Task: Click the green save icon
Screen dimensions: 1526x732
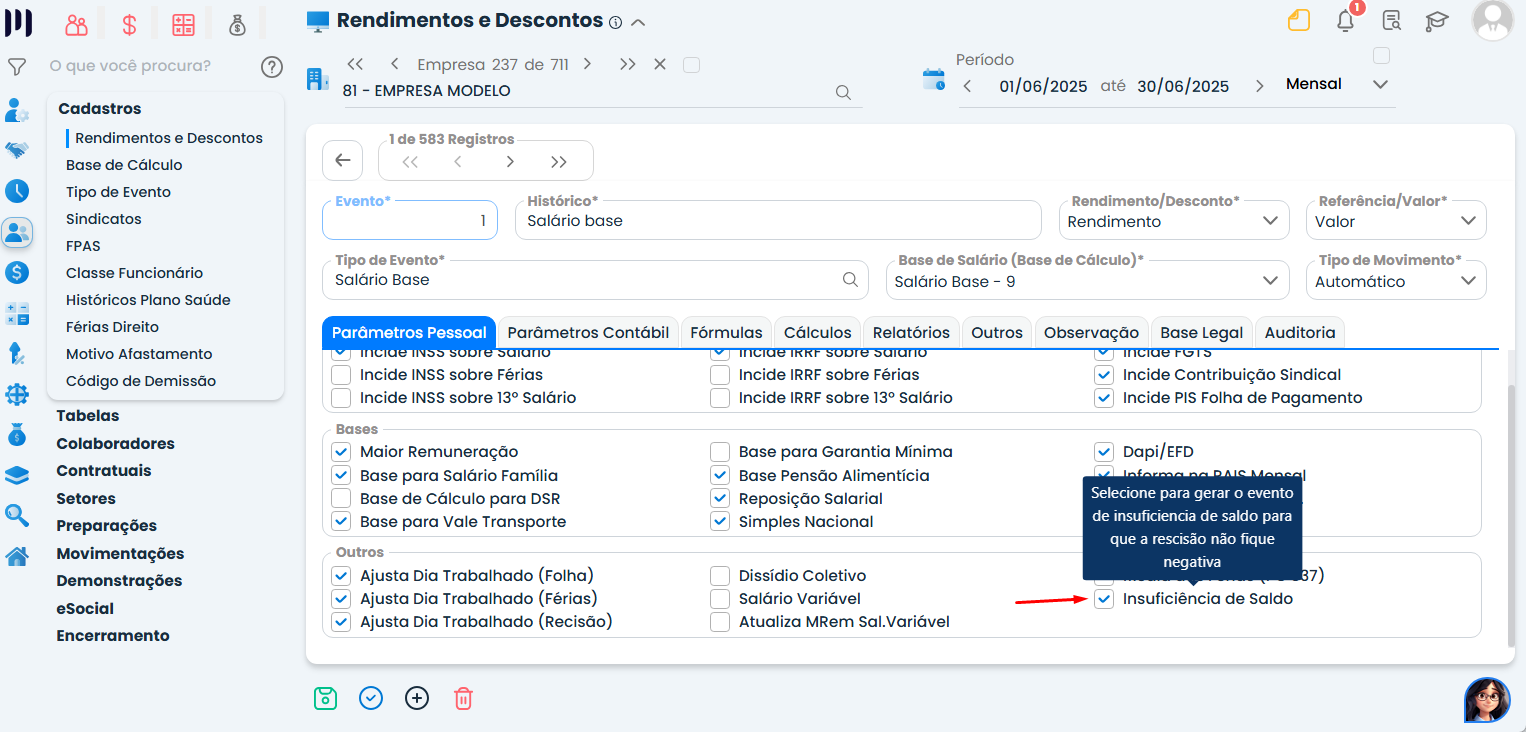Action: click(325, 698)
